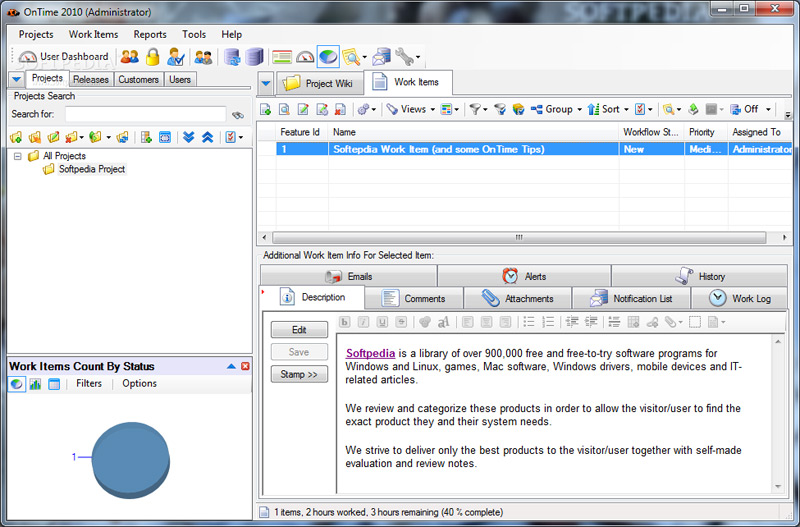
Task: Click the mail server icon in toolbar
Action: click(x=381, y=57)
